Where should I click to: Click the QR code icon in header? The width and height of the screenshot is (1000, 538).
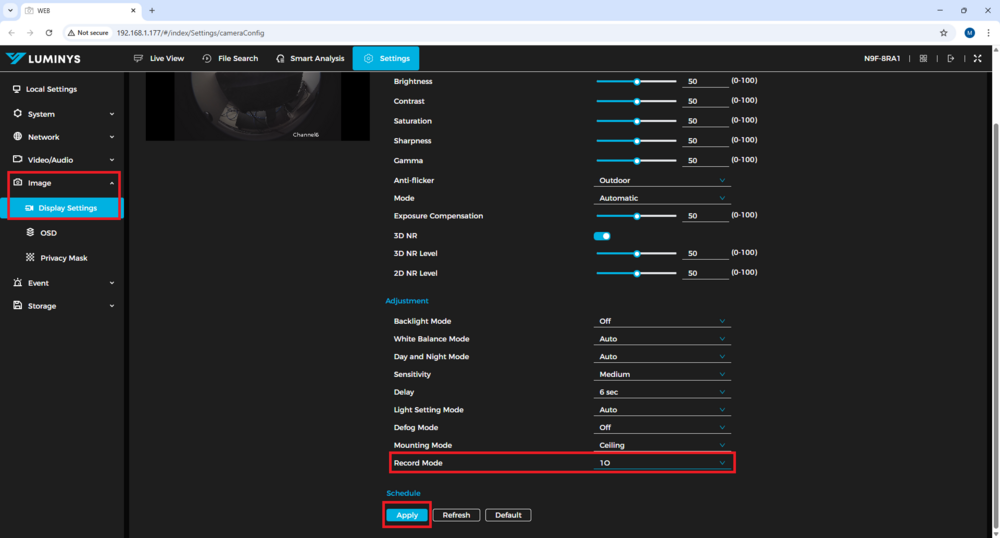pyautogui.click(x=923, y=59)
